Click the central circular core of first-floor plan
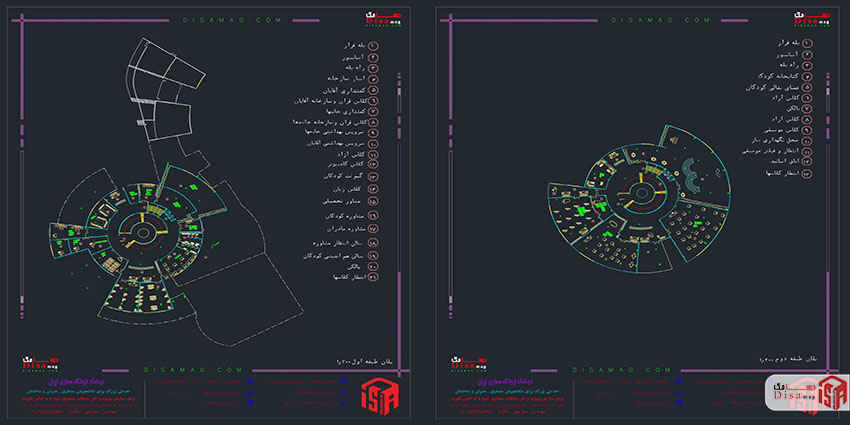850x425 pixels. [x=142, y=234]
